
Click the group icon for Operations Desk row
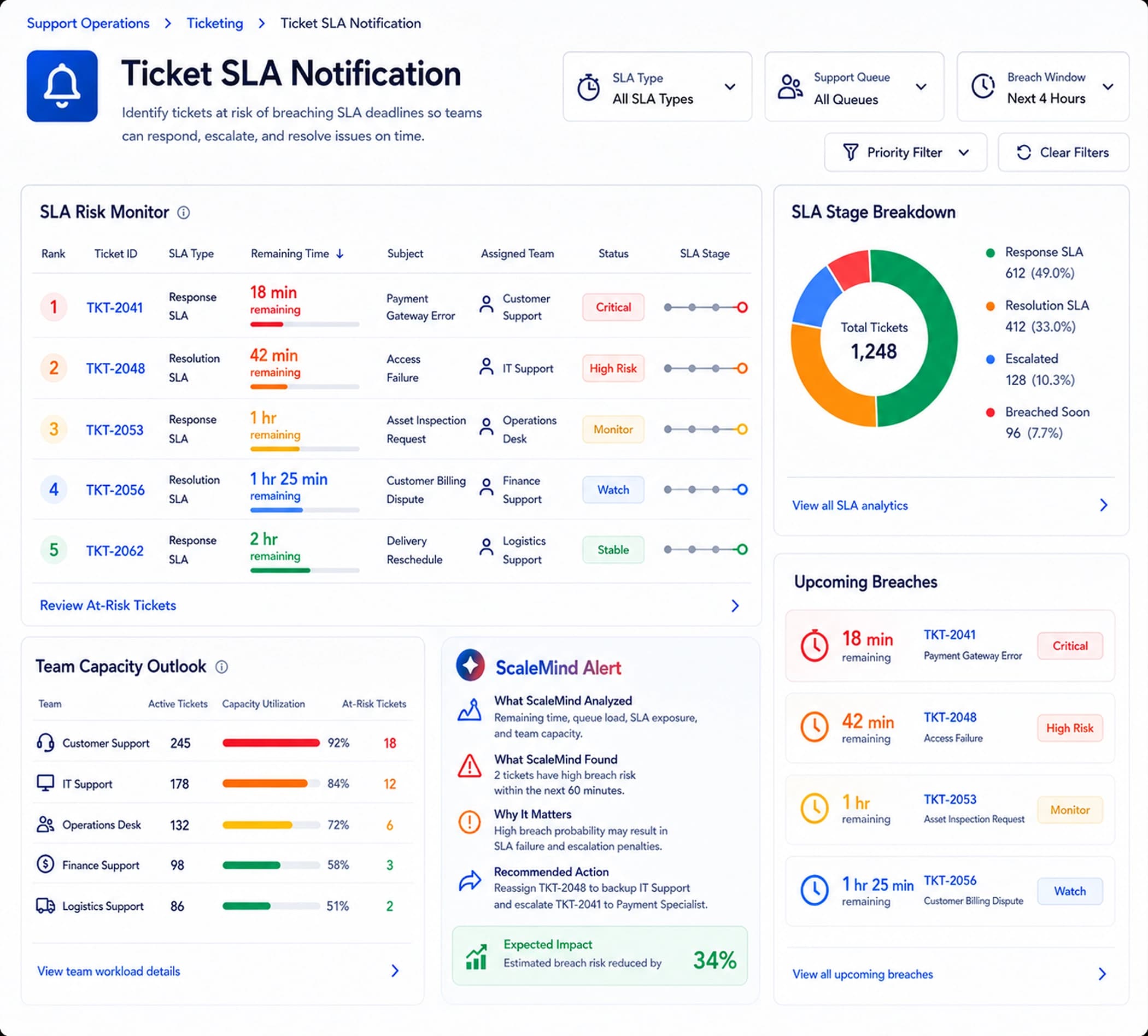tap(45, 824)
